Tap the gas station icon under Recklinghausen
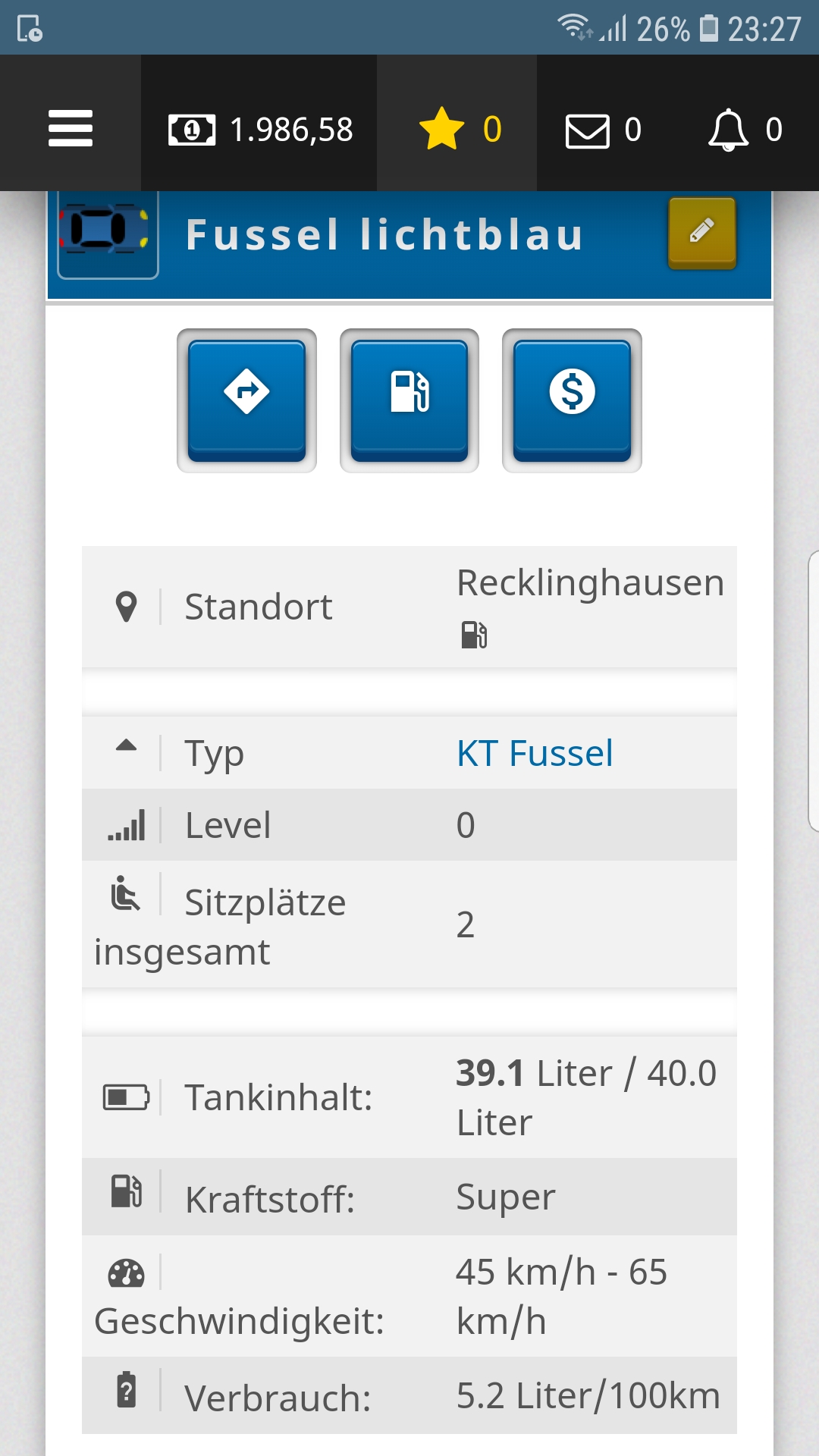 click(x=474, y=635)
